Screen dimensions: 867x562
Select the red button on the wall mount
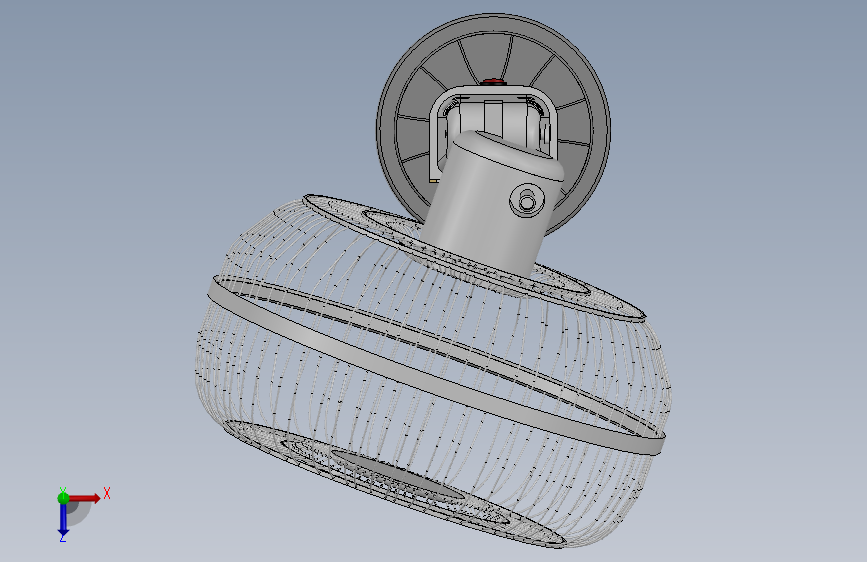492,82
